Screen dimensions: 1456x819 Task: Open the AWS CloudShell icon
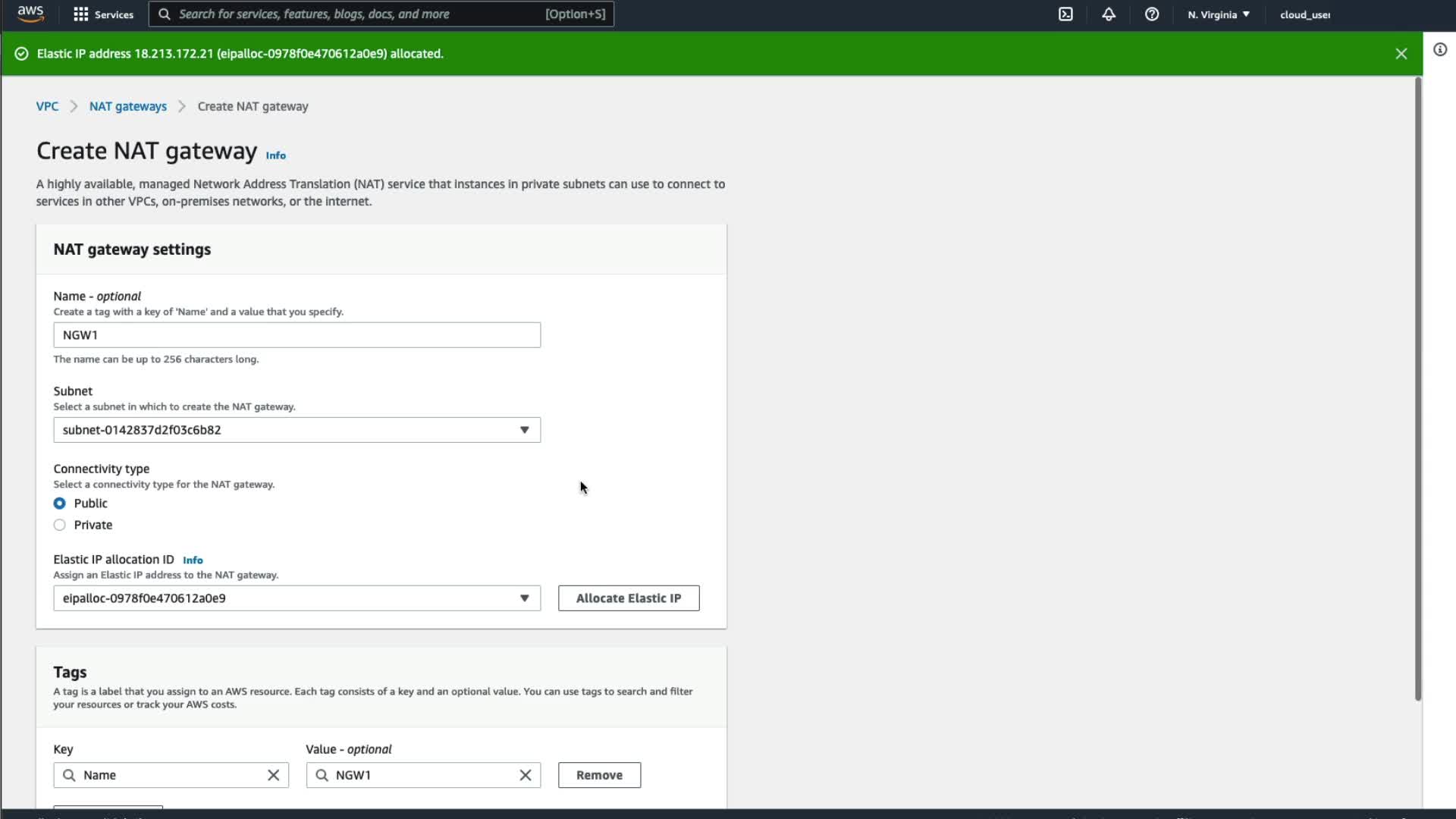pyautogui.click(x=1065, y=14)
